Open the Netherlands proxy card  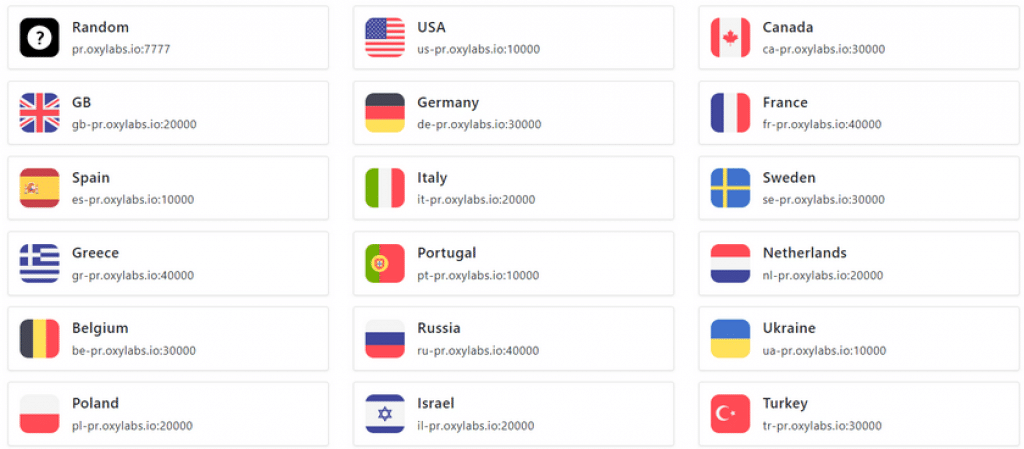click(858, 263)
